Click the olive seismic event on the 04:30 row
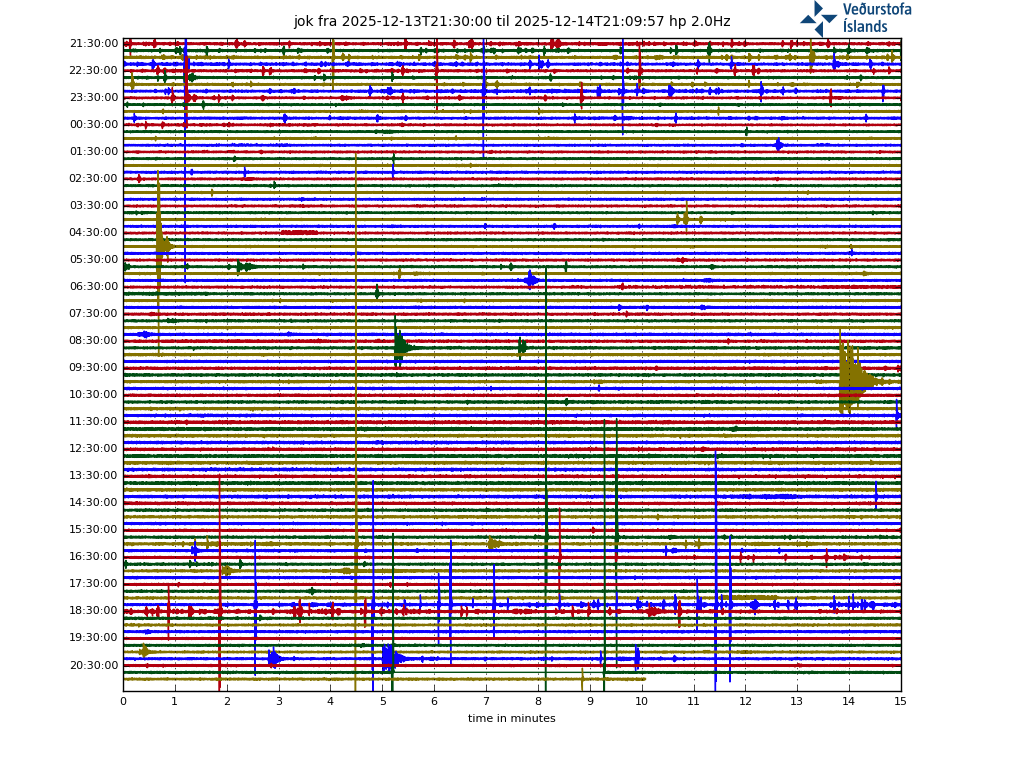 point(161,245)
